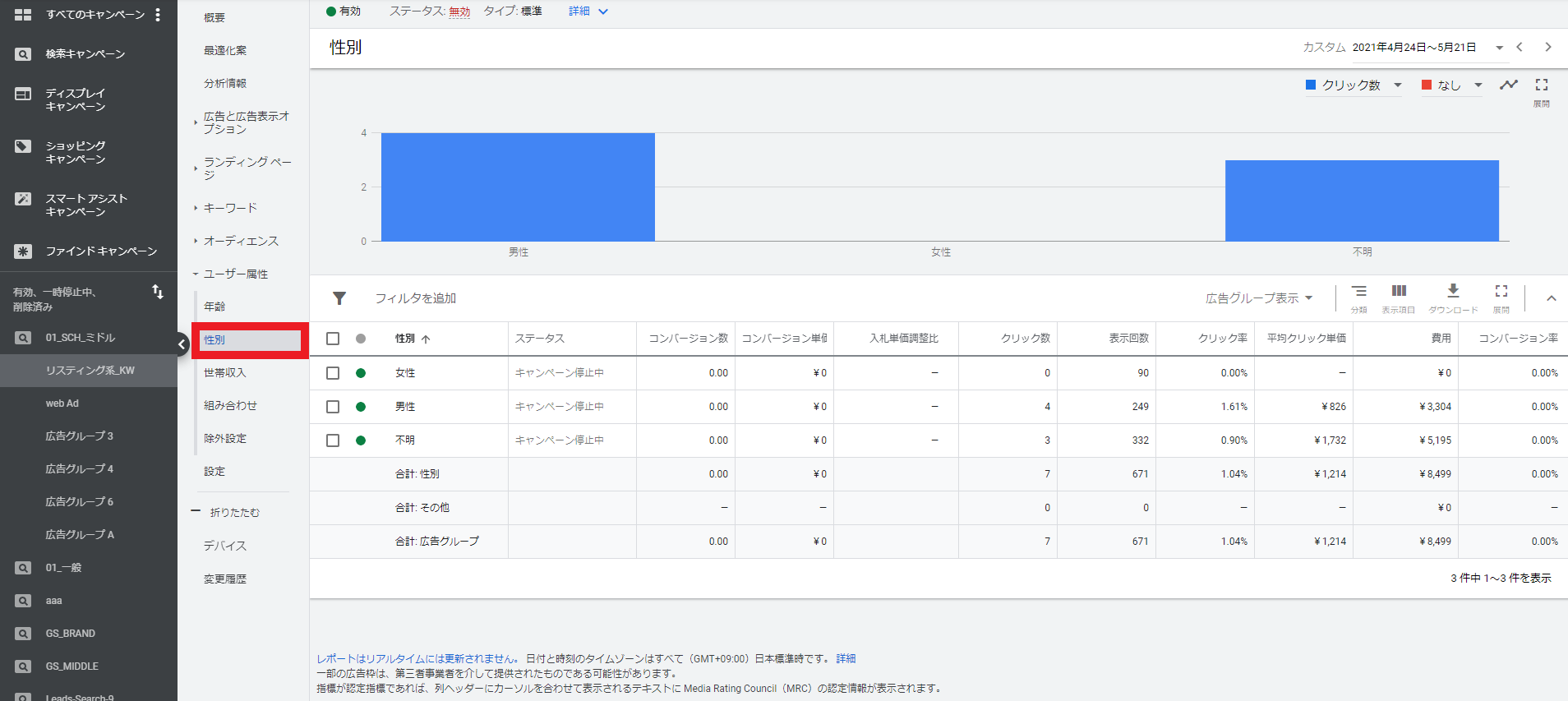Open the なし second metric dropdown

click(1452, 85)
